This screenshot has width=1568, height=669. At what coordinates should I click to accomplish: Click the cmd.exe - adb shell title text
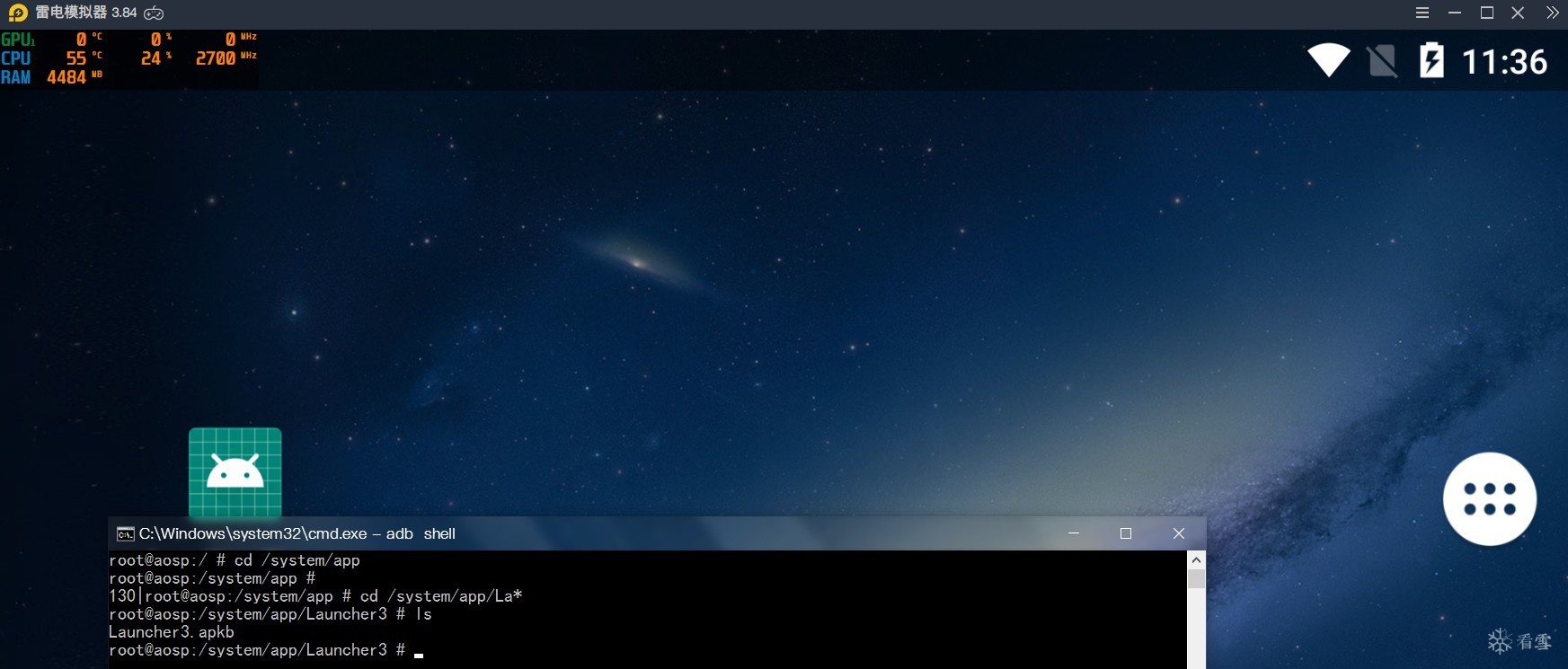tap(297, 533)
